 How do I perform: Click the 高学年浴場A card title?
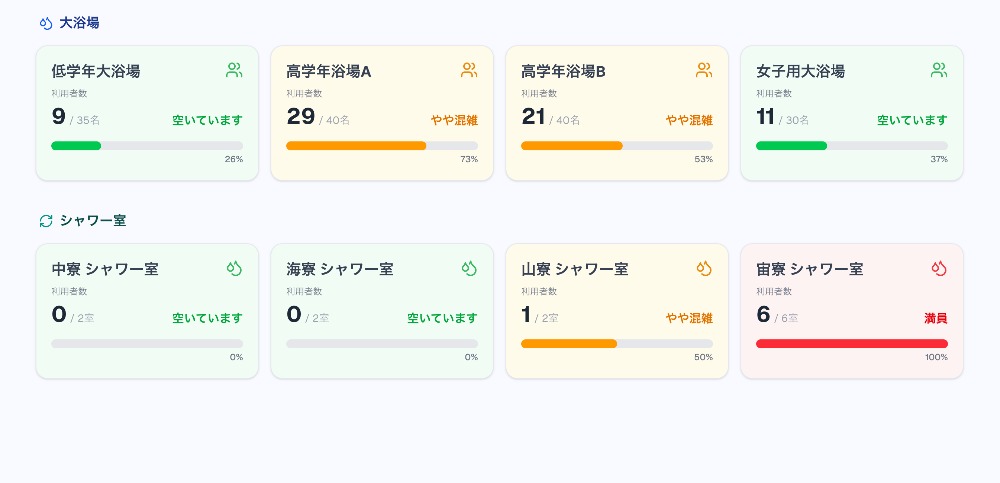pyautogui.click(x=329, y=71)
